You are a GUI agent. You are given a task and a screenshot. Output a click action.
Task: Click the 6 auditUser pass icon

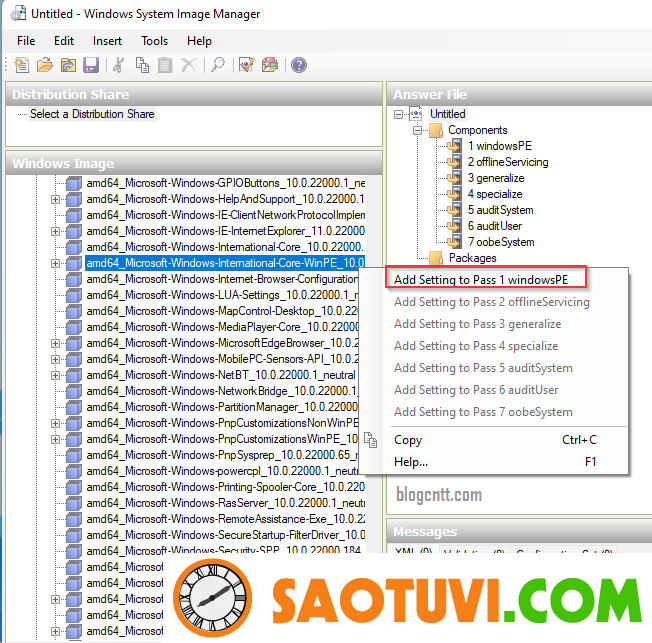pos(454,226)
